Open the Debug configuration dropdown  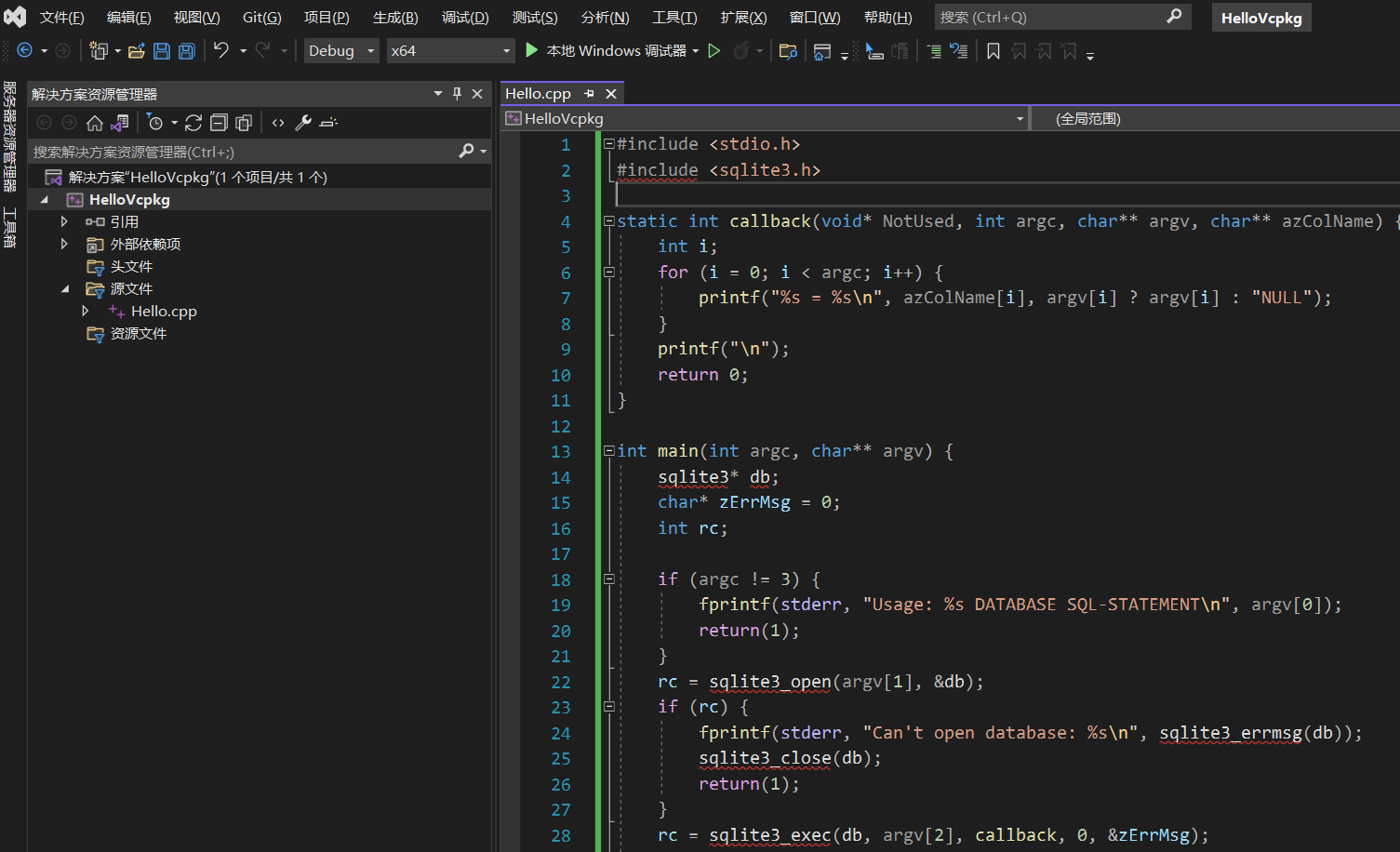click(341, 51)
